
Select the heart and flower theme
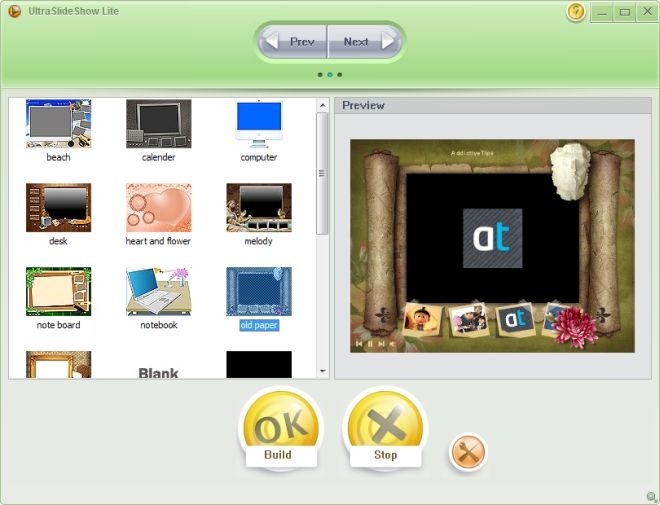point(159,207)
